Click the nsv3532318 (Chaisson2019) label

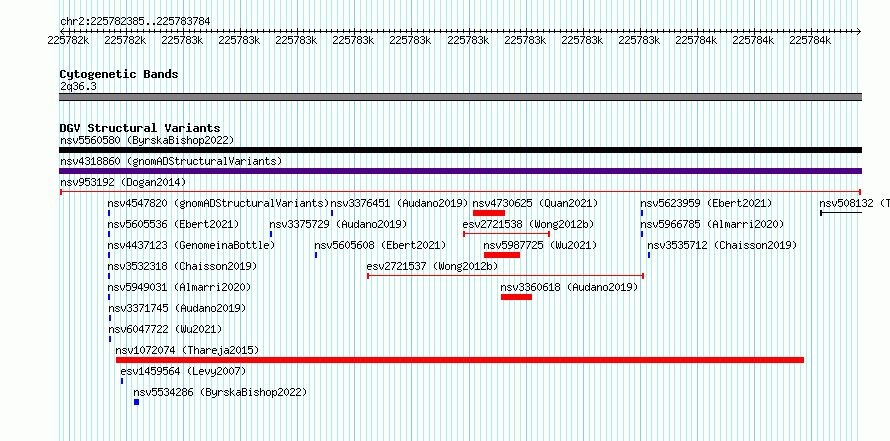coord(182,266)
